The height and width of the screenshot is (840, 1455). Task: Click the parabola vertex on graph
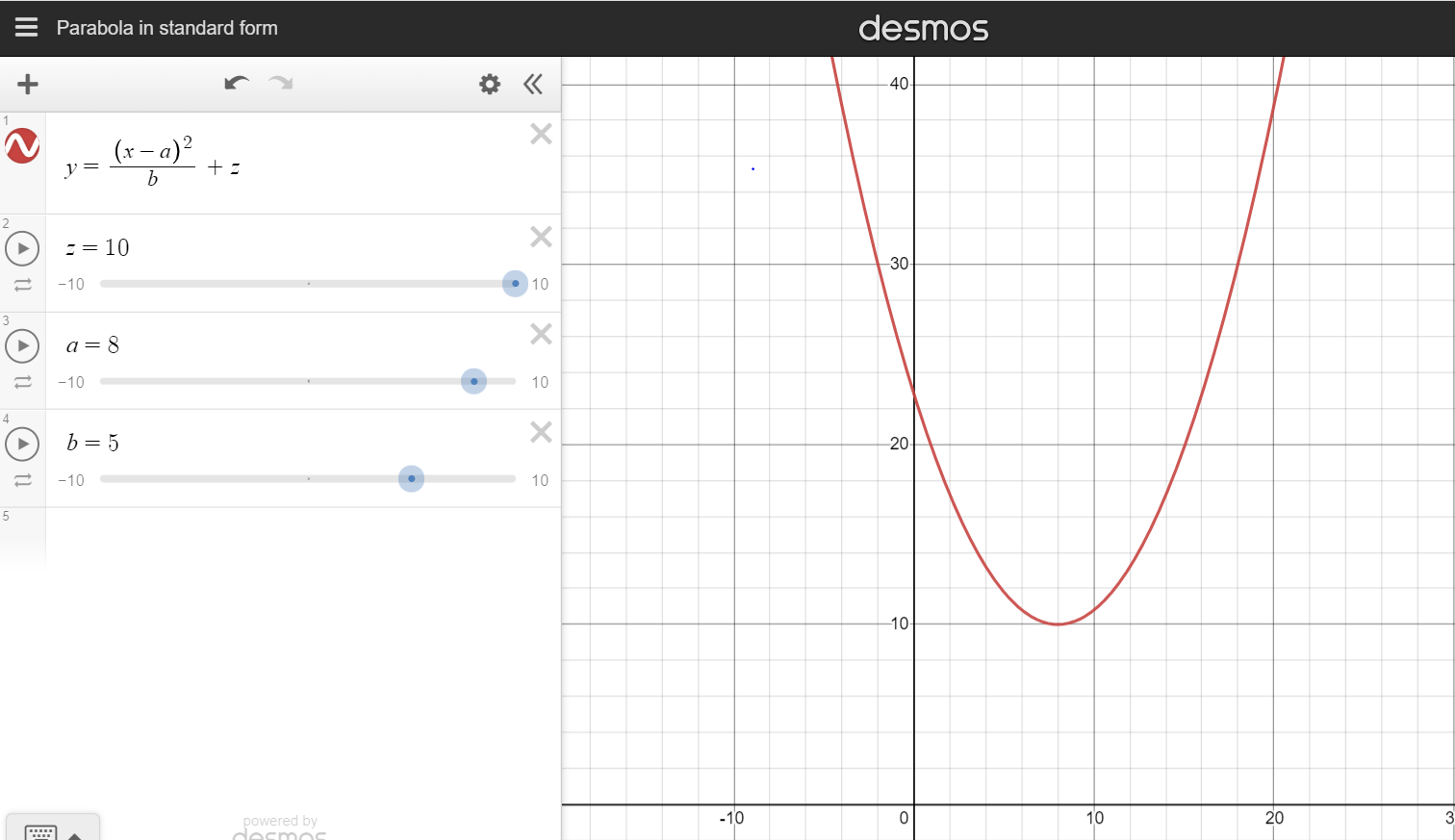1058,624
